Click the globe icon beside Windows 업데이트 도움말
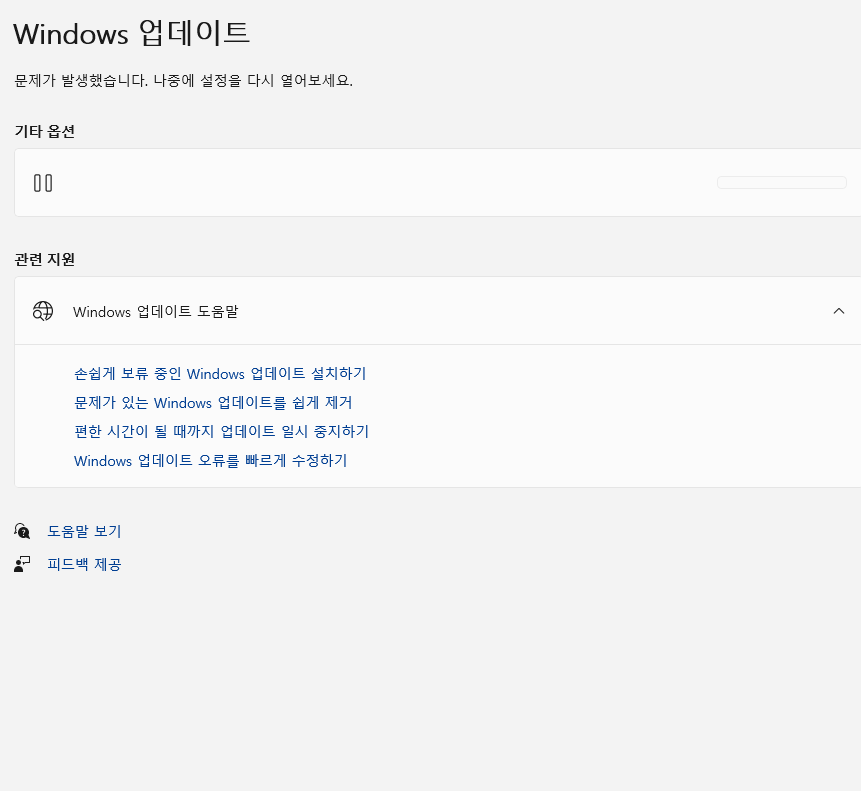This screenshot has width=861, height=791. pyautogui.click(x=43, y=311)
